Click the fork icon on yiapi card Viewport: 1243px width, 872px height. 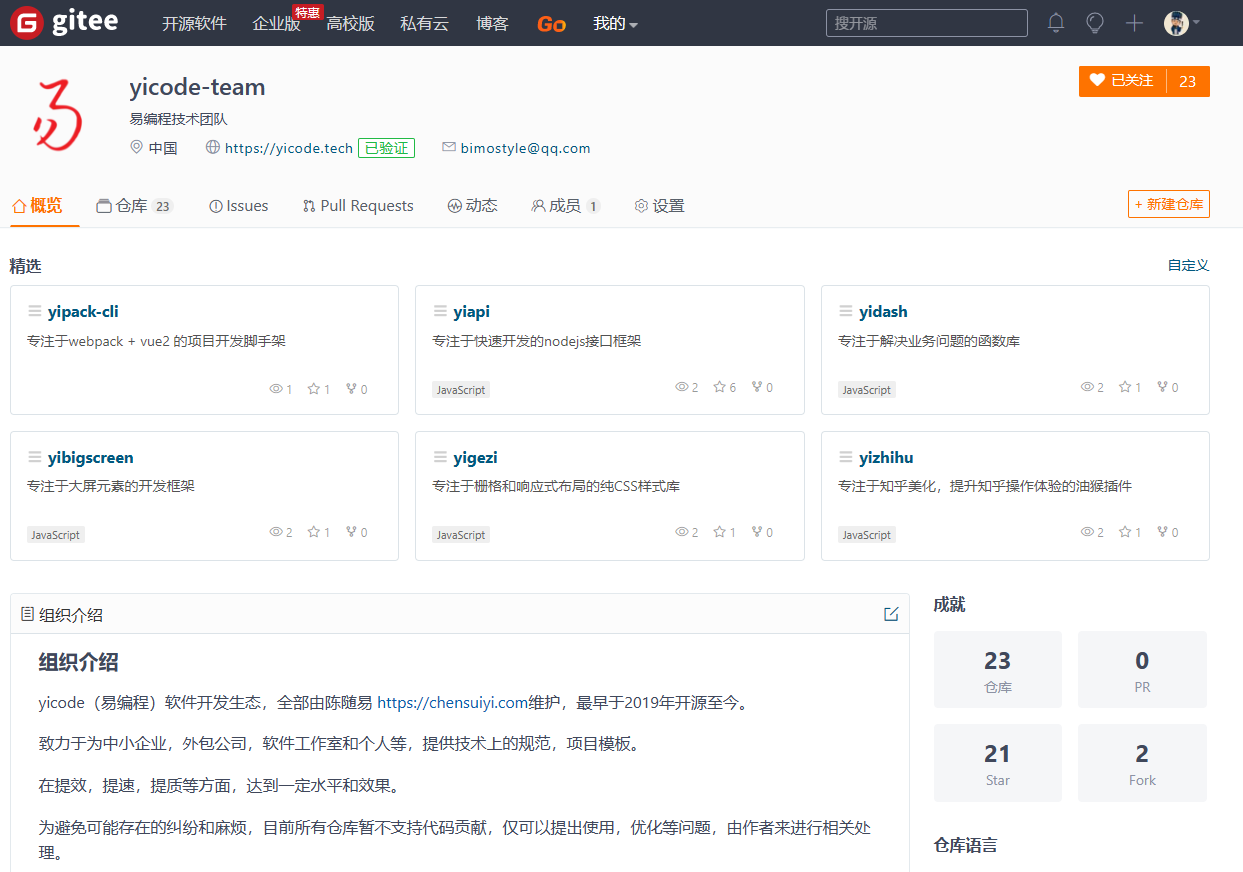757,387
